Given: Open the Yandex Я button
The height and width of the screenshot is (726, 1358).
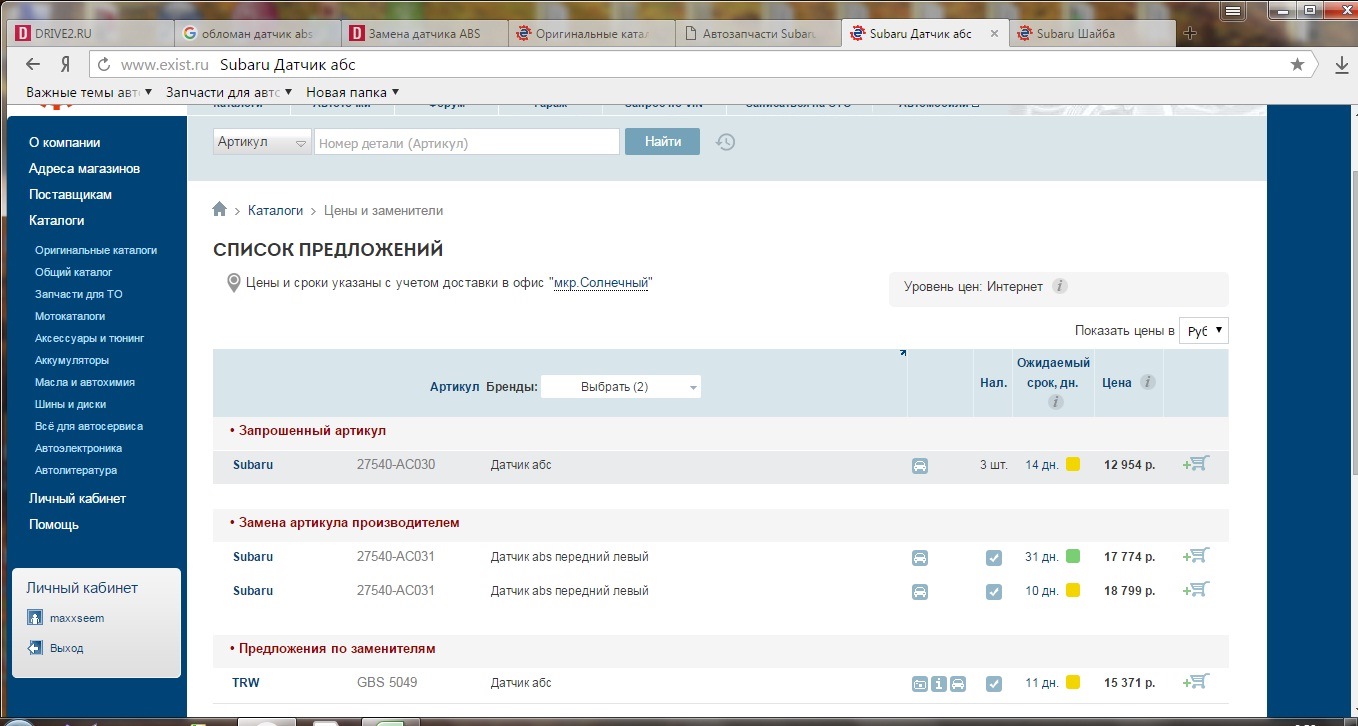Looking at the screenshot, I should 65,64.
